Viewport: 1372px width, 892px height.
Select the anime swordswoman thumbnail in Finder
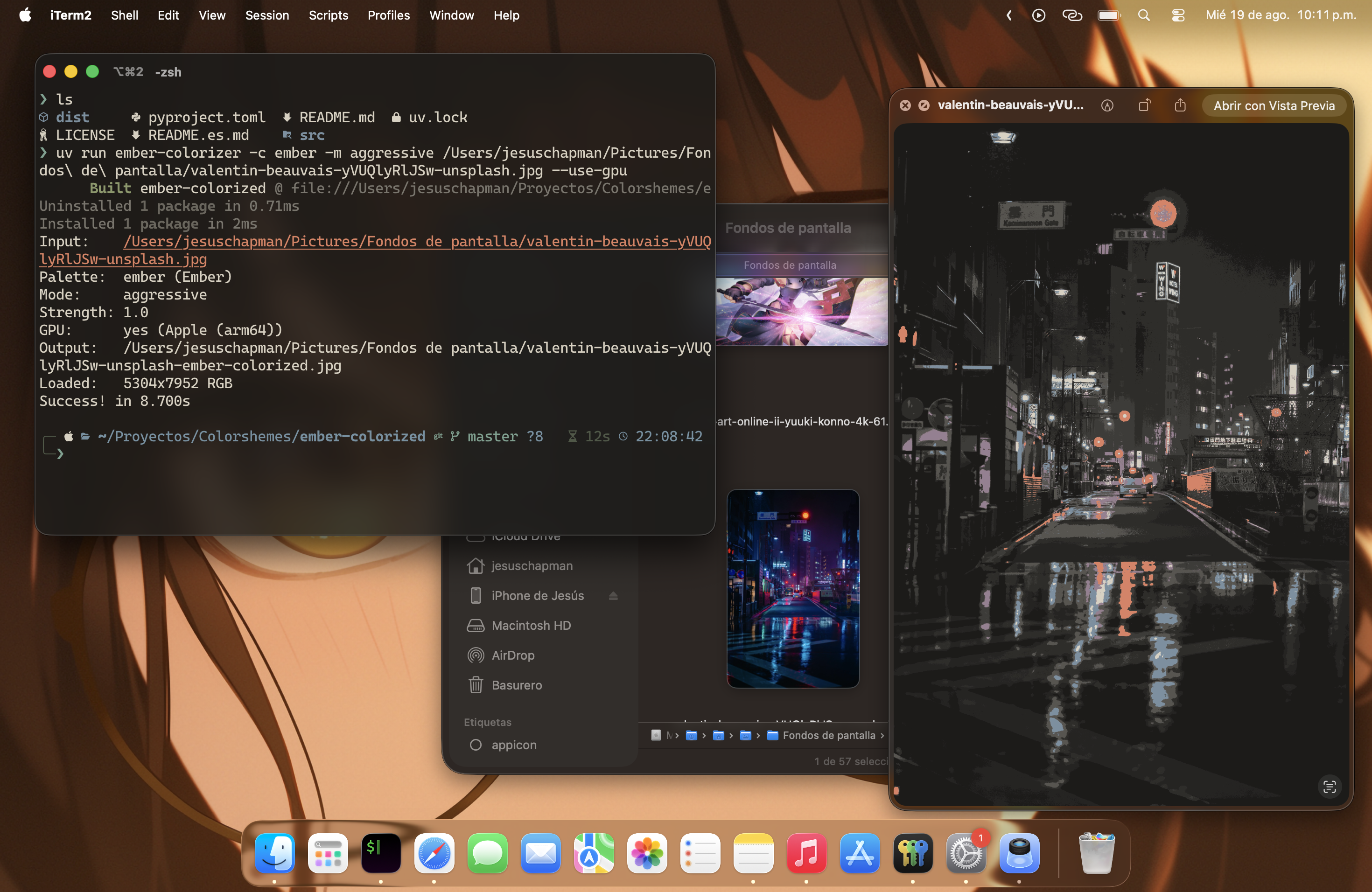click(802, 312)
